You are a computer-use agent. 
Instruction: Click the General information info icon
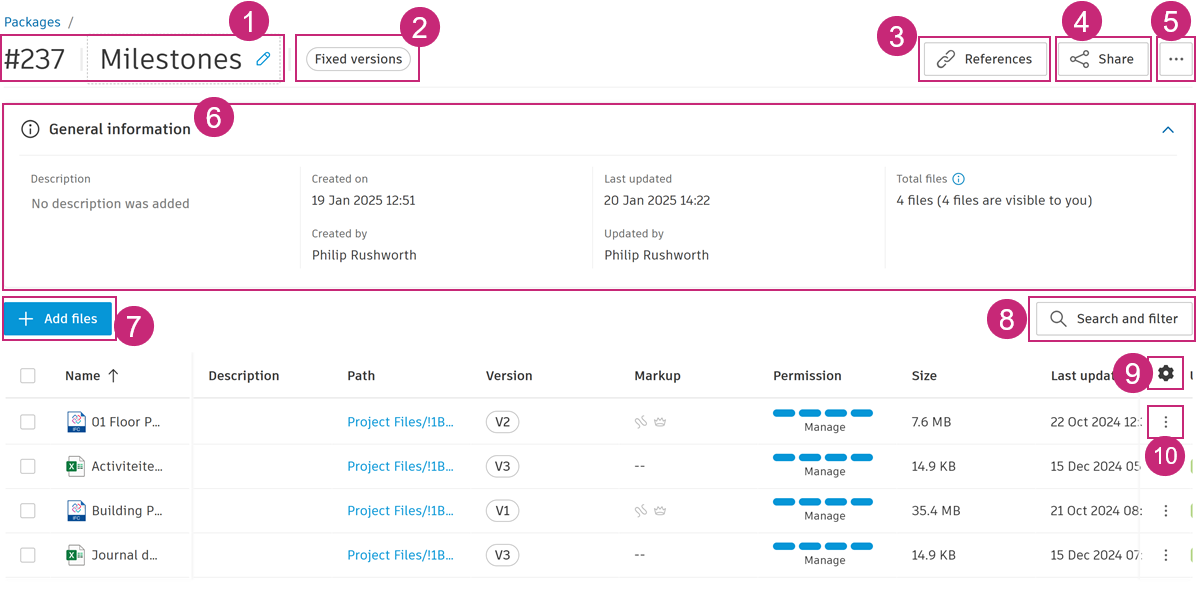click(x=31, y=129)
